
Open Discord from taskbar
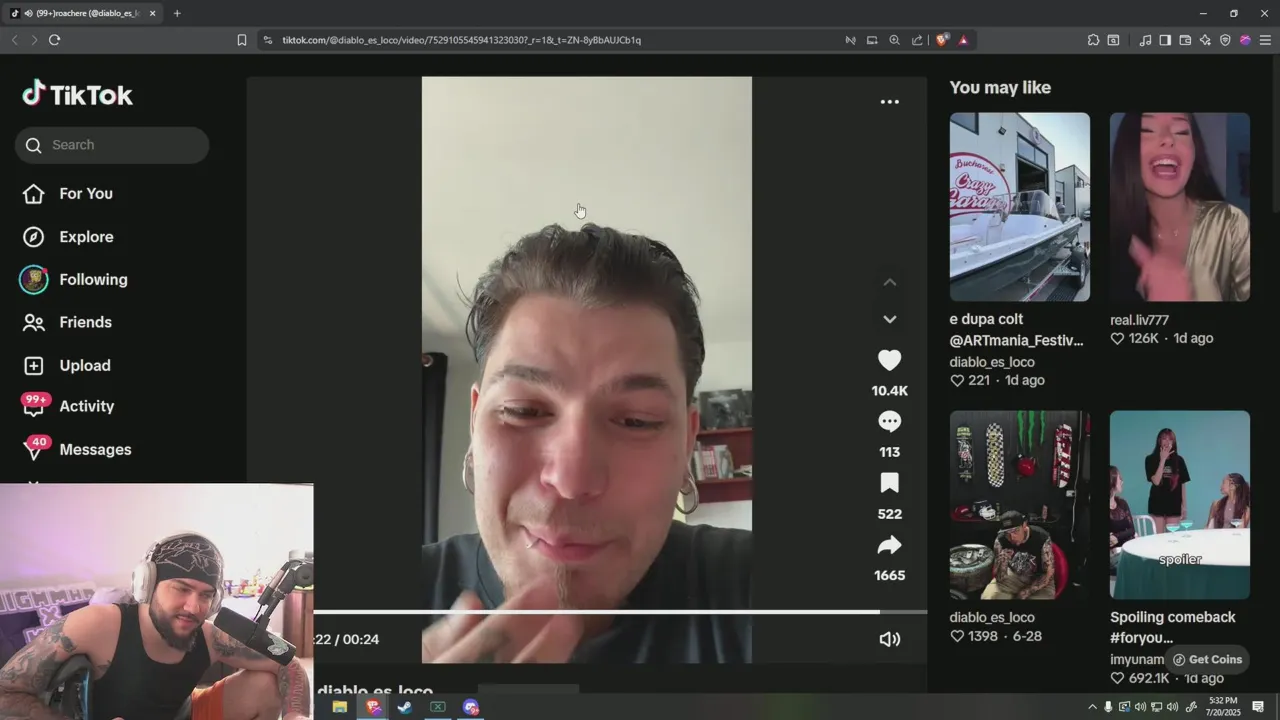pyautogui.click(x=470, y=707)
